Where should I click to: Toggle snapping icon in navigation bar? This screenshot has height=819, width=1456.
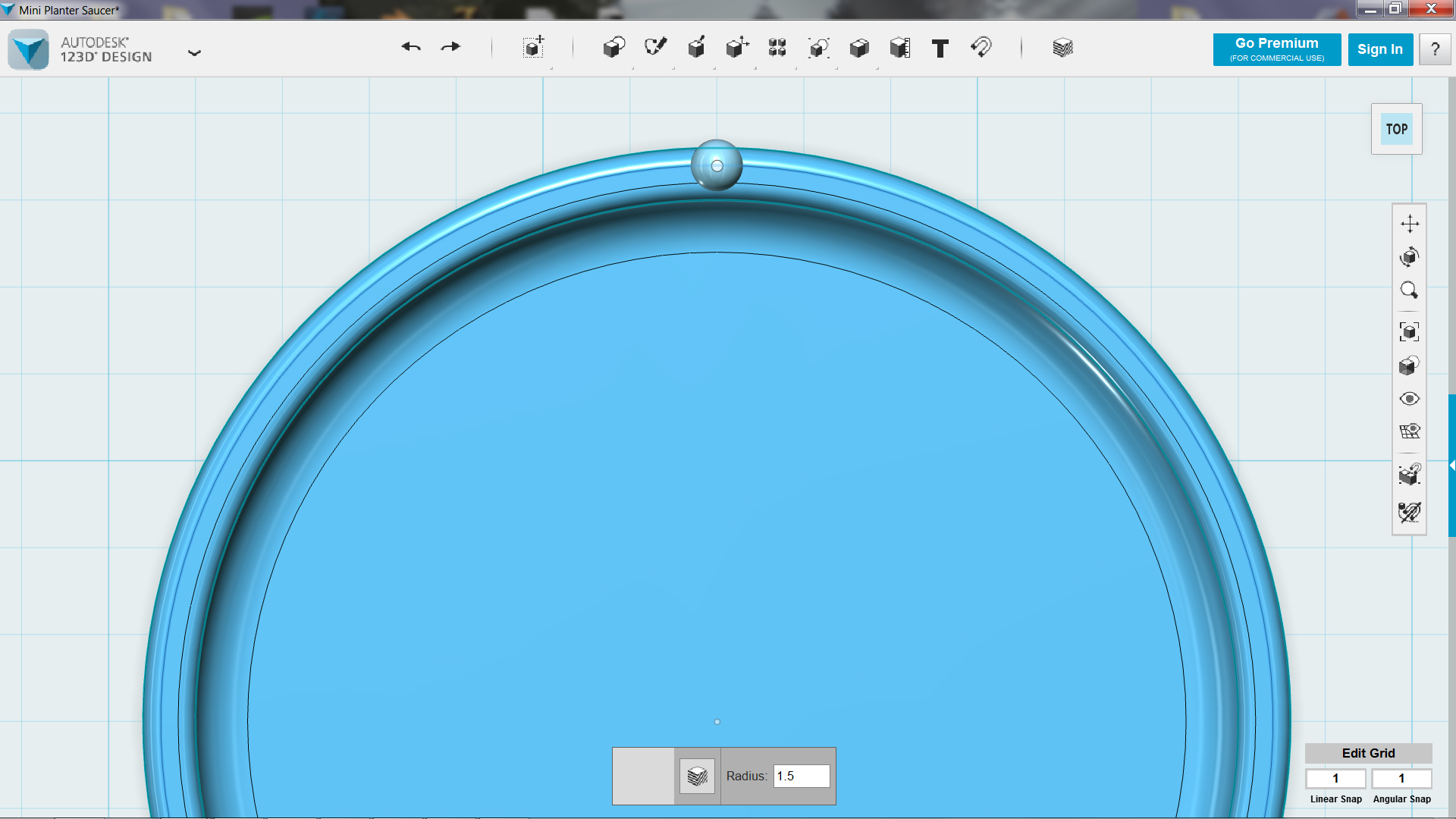(x=1409, y=474)
